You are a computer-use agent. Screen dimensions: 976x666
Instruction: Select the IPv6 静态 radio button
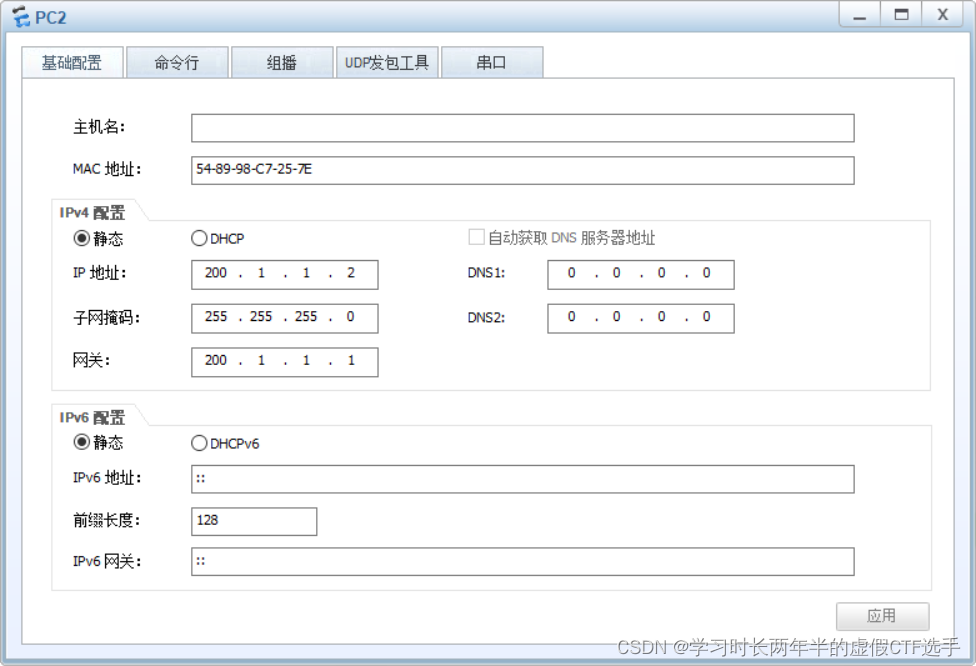[82, 443]
